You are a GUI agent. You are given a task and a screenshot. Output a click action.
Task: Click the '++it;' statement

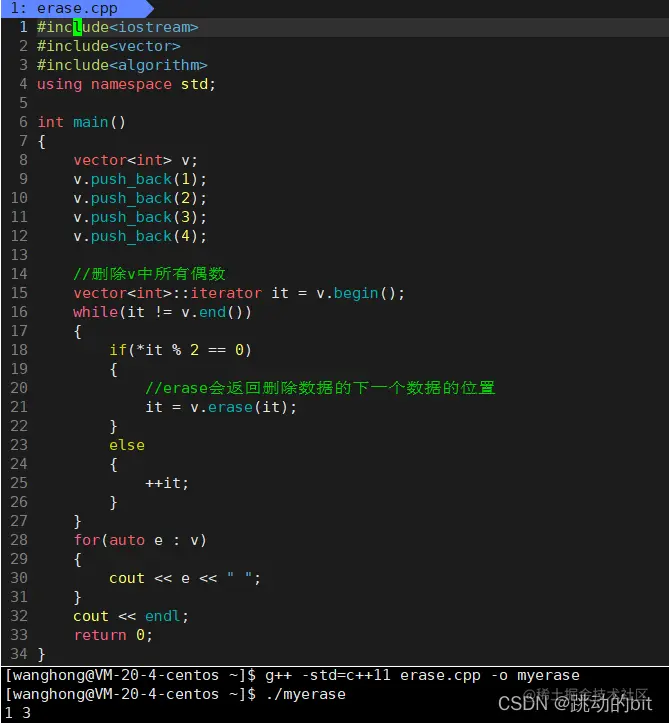[167, 483]
